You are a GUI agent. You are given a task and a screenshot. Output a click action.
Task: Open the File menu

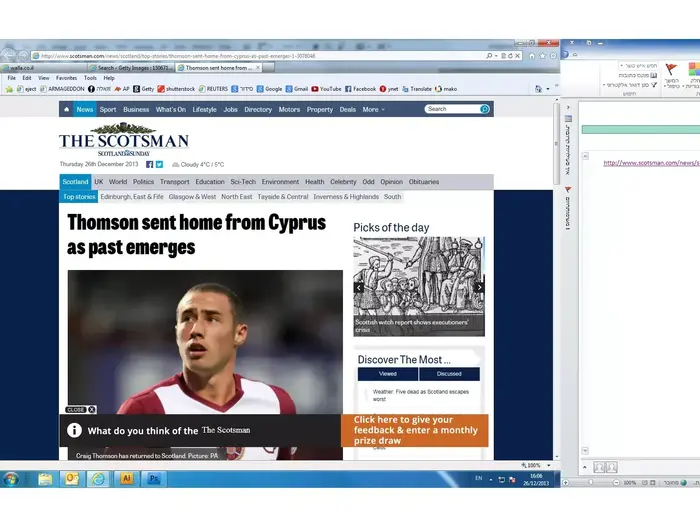tap(12, 78)
